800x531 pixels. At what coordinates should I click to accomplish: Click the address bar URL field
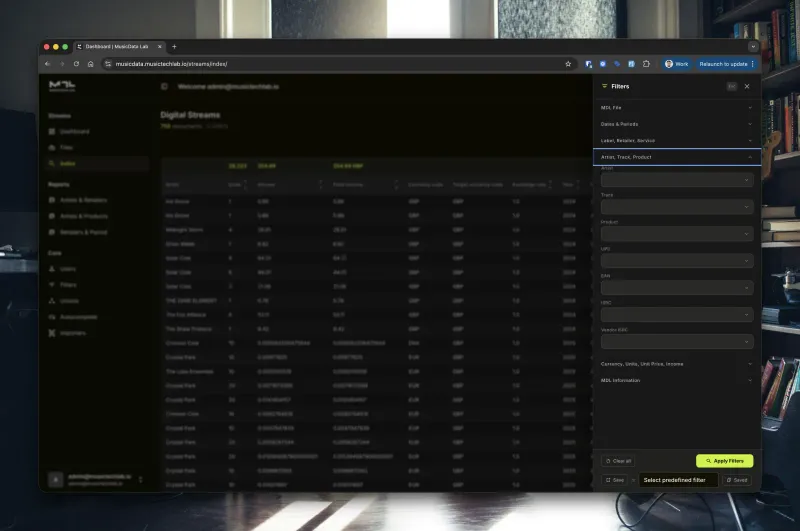coord(337,64)
